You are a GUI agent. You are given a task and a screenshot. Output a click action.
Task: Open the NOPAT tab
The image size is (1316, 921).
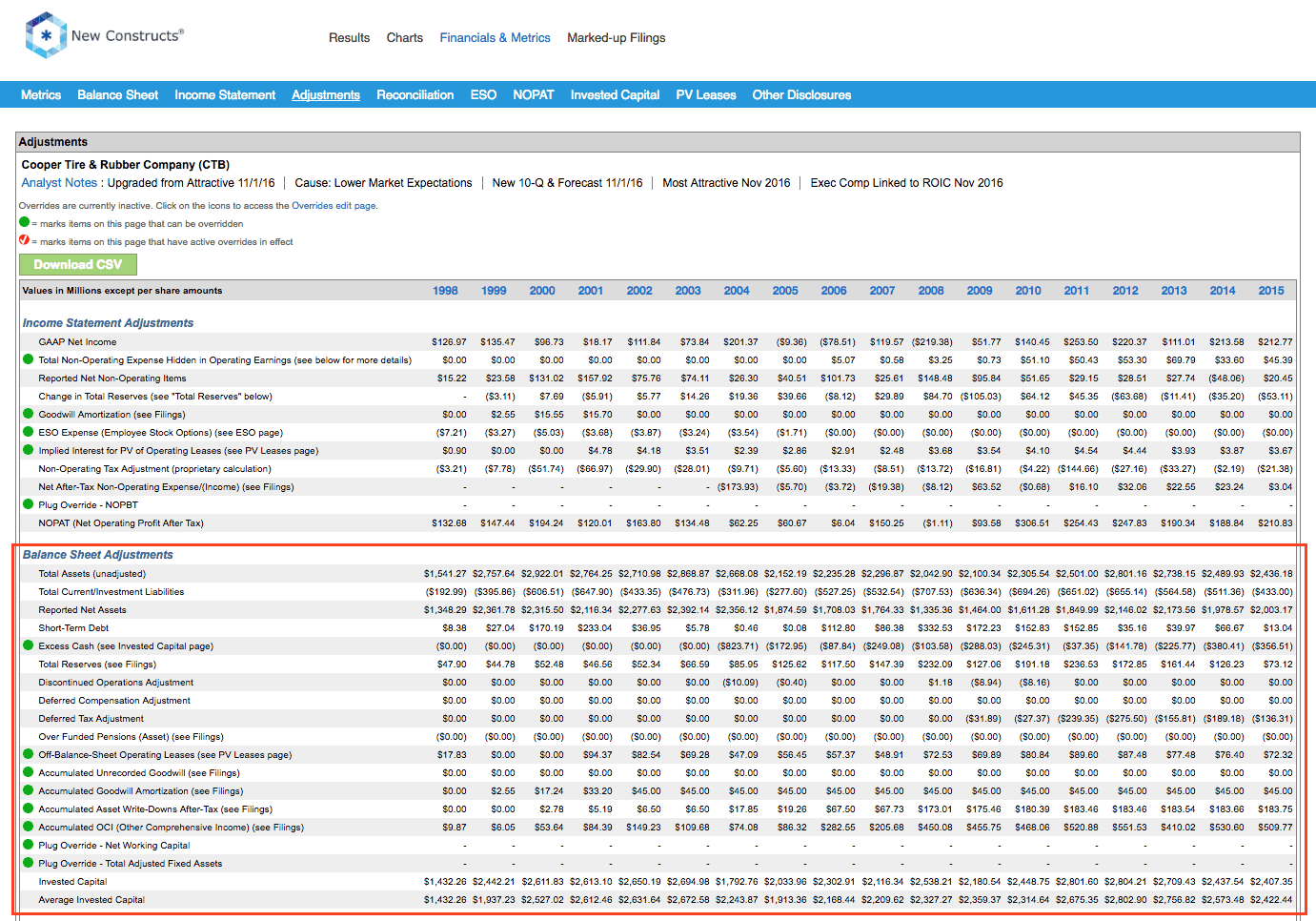[533, 95]
